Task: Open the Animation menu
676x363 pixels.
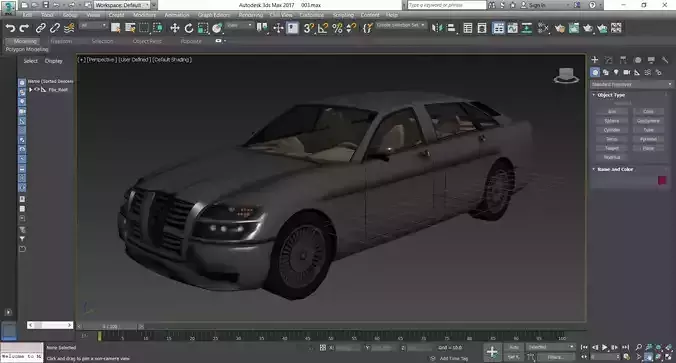Action: point(177,15)
